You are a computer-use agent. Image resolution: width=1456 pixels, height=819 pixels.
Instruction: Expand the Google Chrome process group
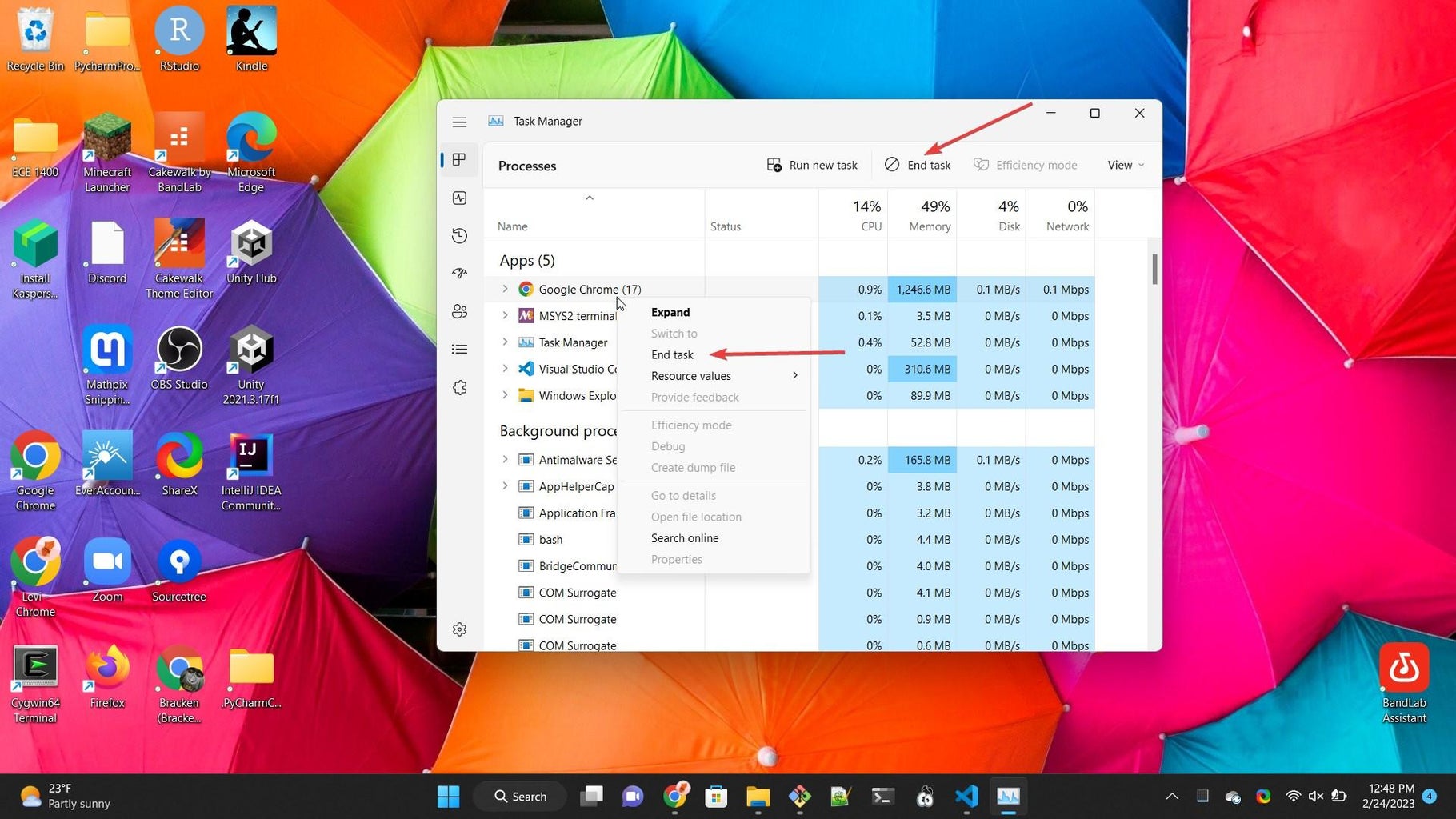505,289
